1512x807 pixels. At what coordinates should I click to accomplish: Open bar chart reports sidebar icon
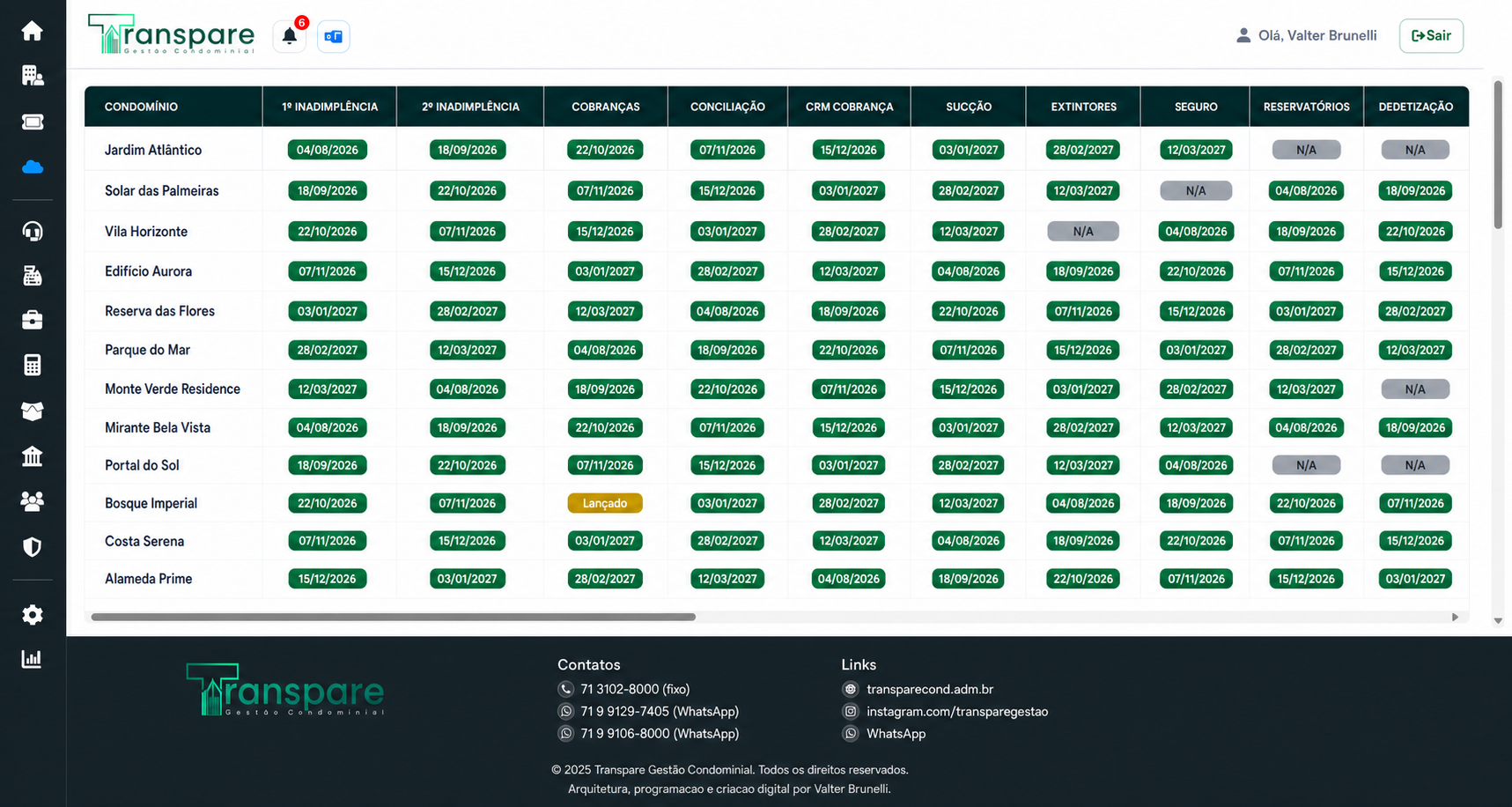coord(33,659)
